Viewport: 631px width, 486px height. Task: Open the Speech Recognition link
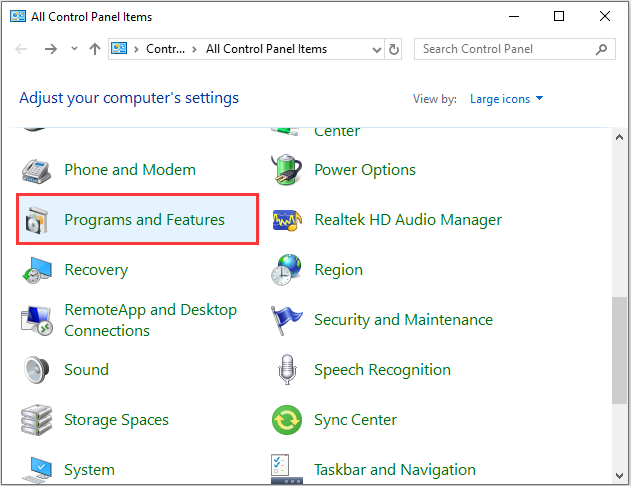[x=382, y=370]
